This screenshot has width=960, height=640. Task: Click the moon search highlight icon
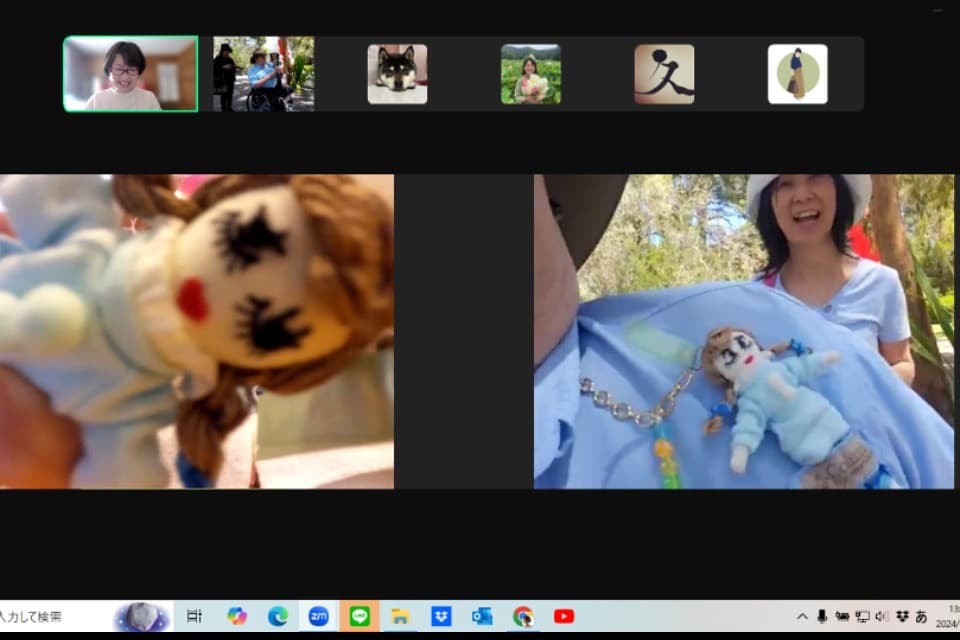coord(141,616)
